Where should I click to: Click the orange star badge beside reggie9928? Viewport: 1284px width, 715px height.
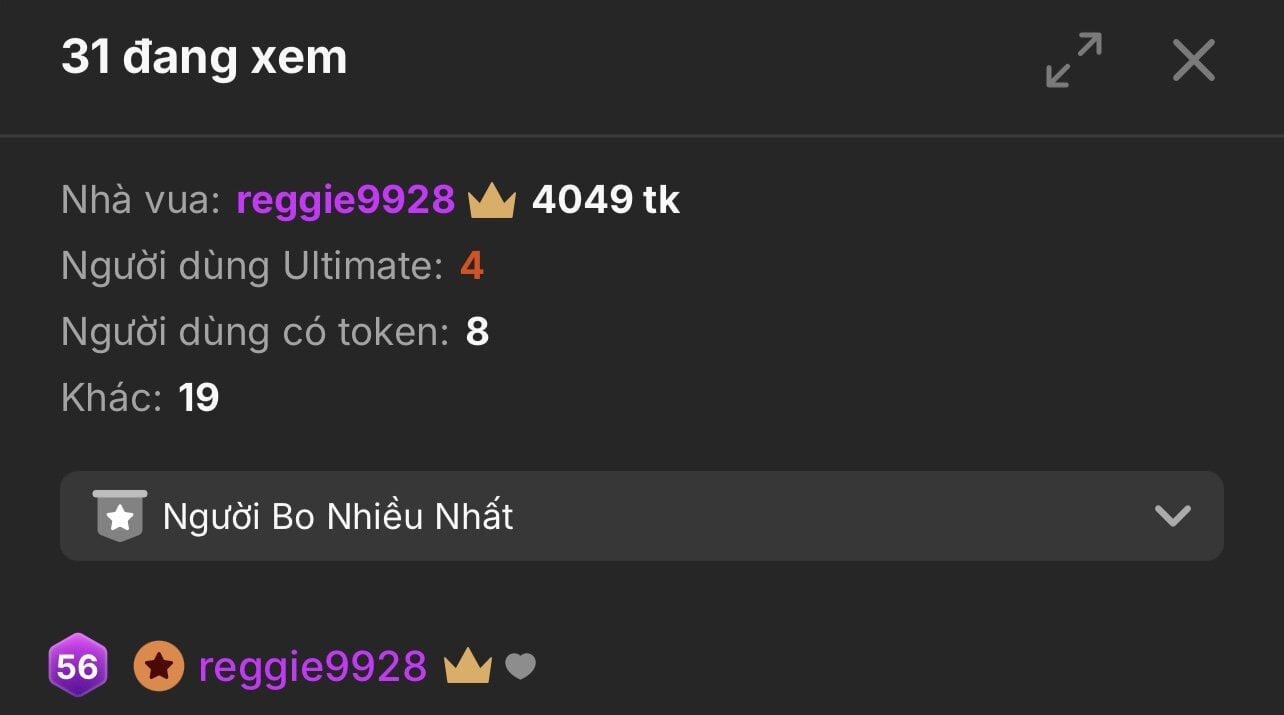pyautogui.click(x=158, y=667)
